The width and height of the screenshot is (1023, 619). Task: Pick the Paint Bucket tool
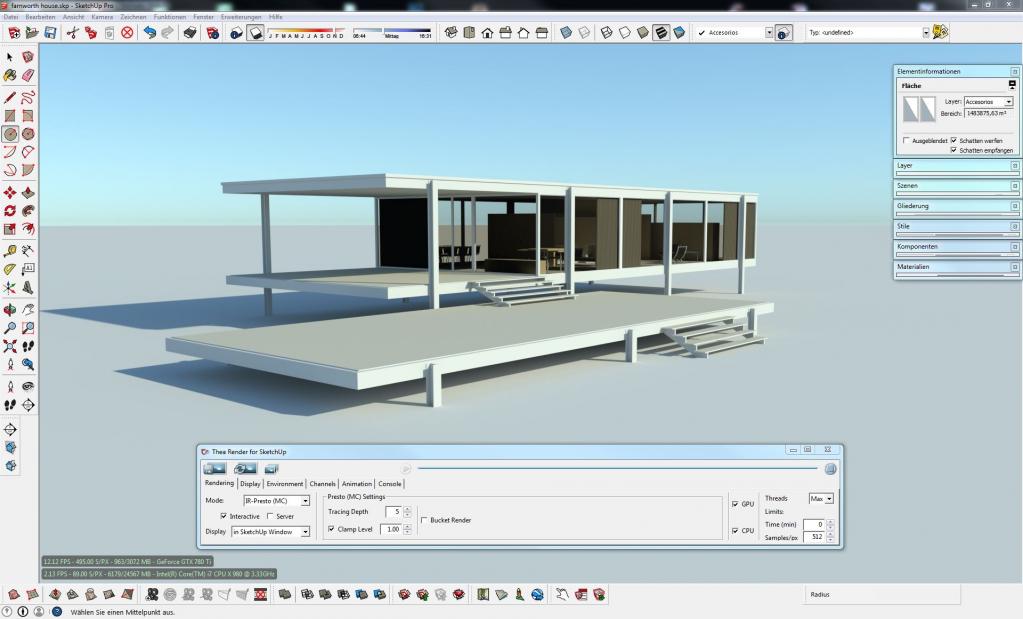[10, 76]
